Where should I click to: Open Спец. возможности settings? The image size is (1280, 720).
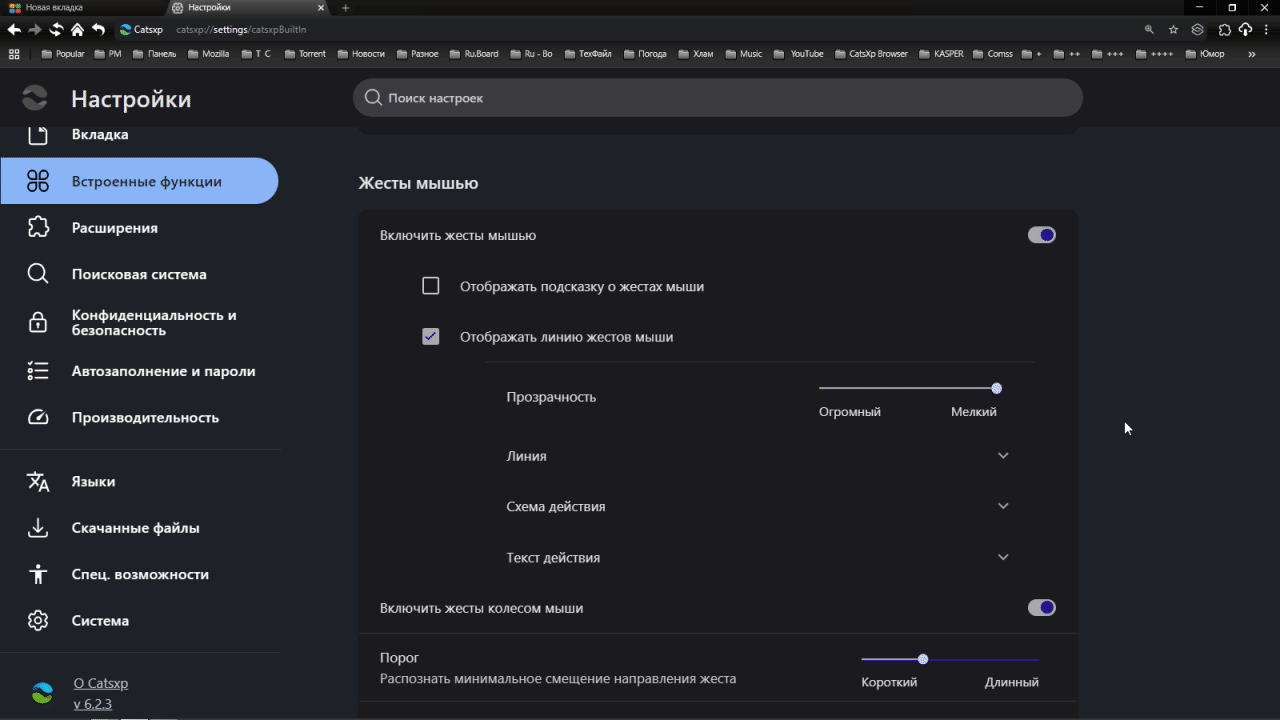[x=139, y=574]
